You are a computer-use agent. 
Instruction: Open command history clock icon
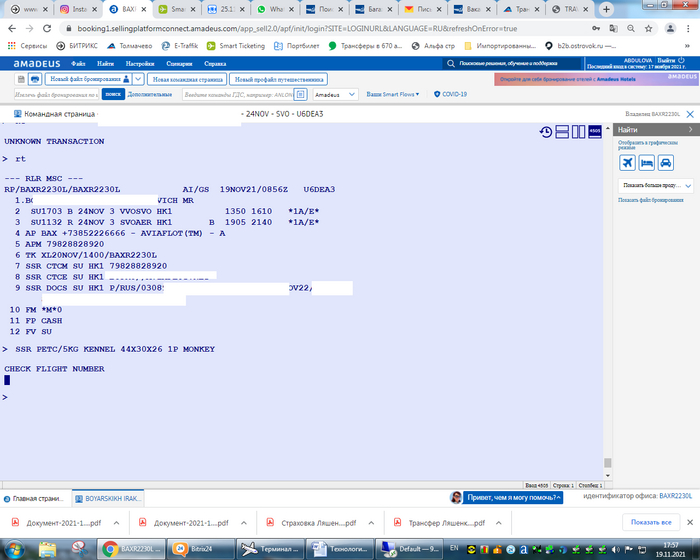pos(546,132)
